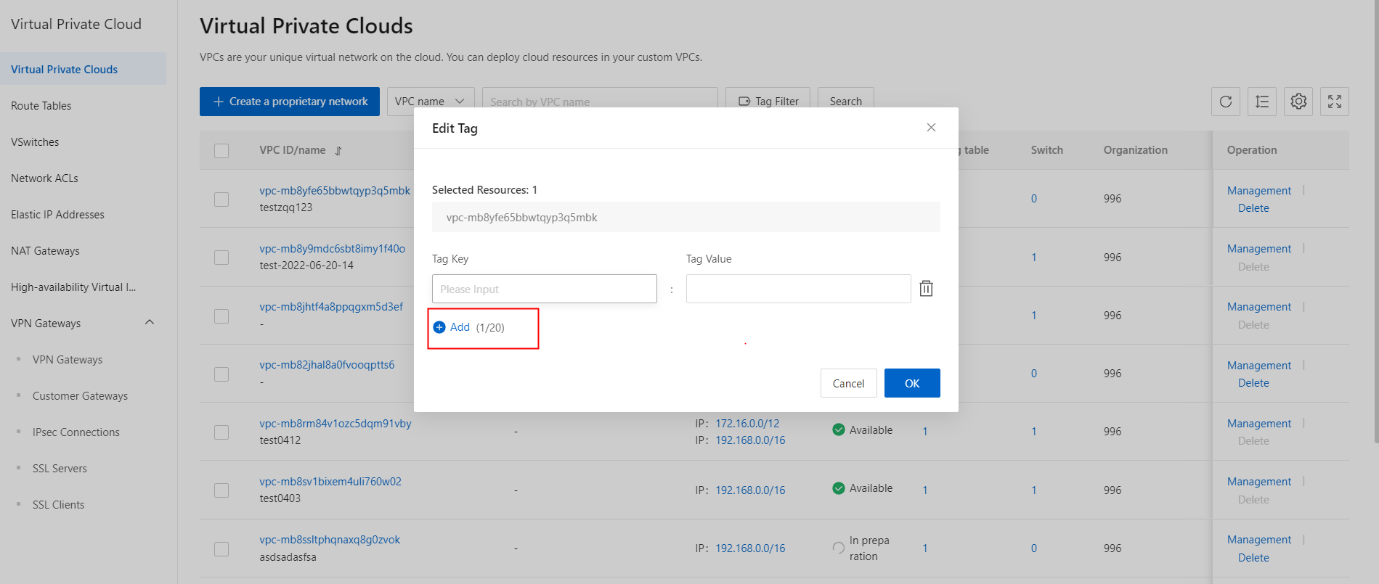Click Management for test0412 row
The width and height of the screenshot is (1379, 584).
pyautogui.click(x=1259, y=423)
